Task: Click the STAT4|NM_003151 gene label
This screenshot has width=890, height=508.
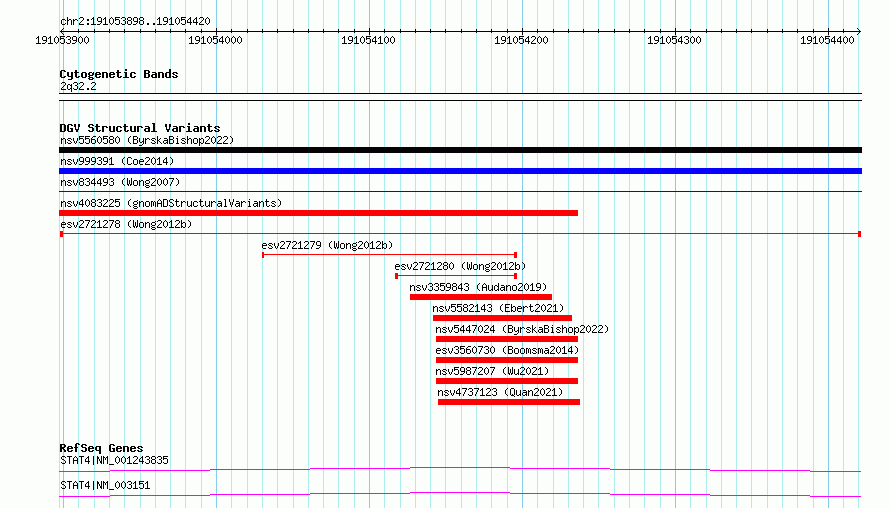Action: click(105, 485)
